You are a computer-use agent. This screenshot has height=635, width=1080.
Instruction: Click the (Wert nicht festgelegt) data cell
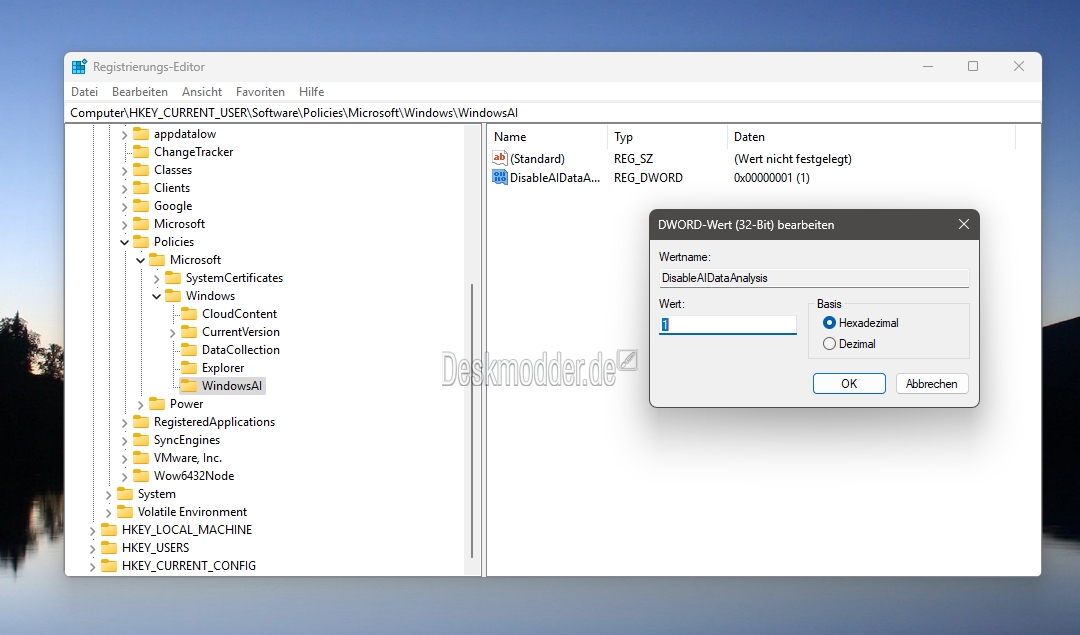coord(793,158)
